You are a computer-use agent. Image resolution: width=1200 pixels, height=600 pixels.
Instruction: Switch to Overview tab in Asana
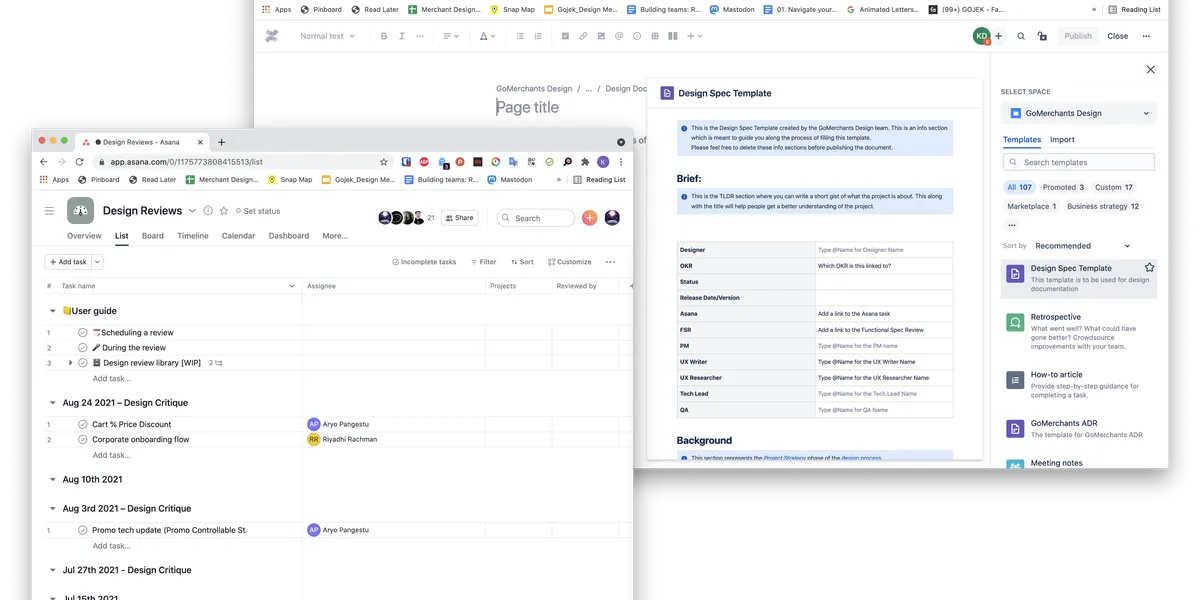(x=84, y=236)
